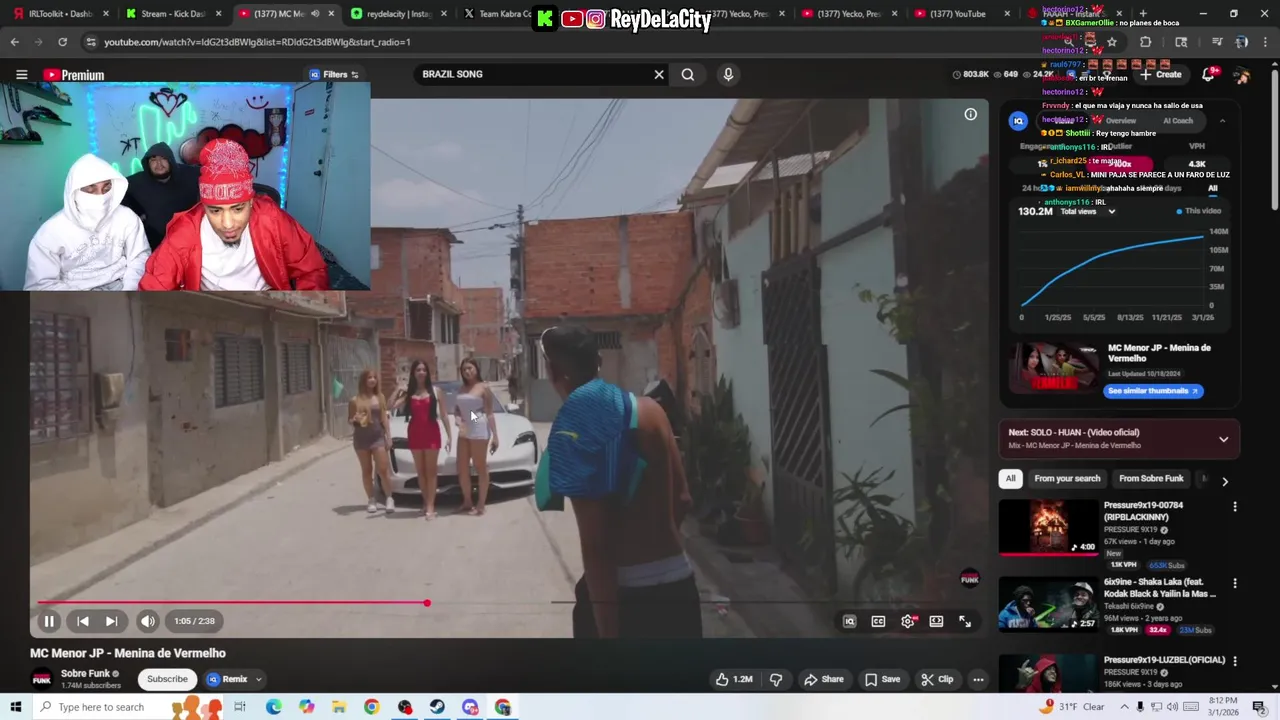Open the browser three-dot menu
This screenshot has width=1280, height=720.
click(1267, 42)
